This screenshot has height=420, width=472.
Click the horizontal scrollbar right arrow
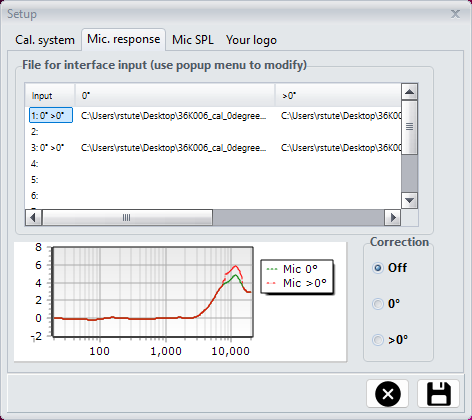pos(393,218)
